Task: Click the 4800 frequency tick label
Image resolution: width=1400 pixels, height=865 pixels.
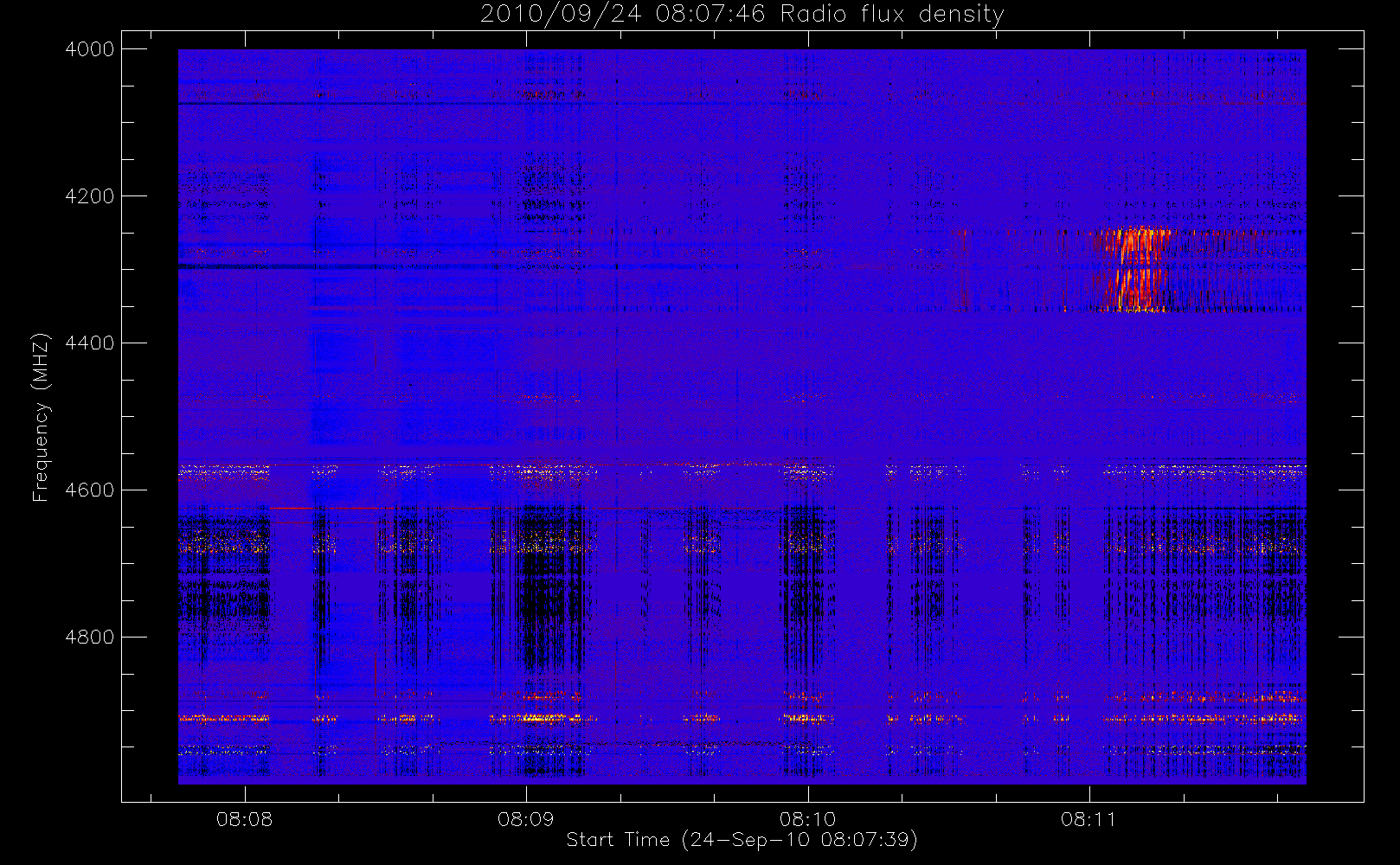Action: tap(90, 638)
